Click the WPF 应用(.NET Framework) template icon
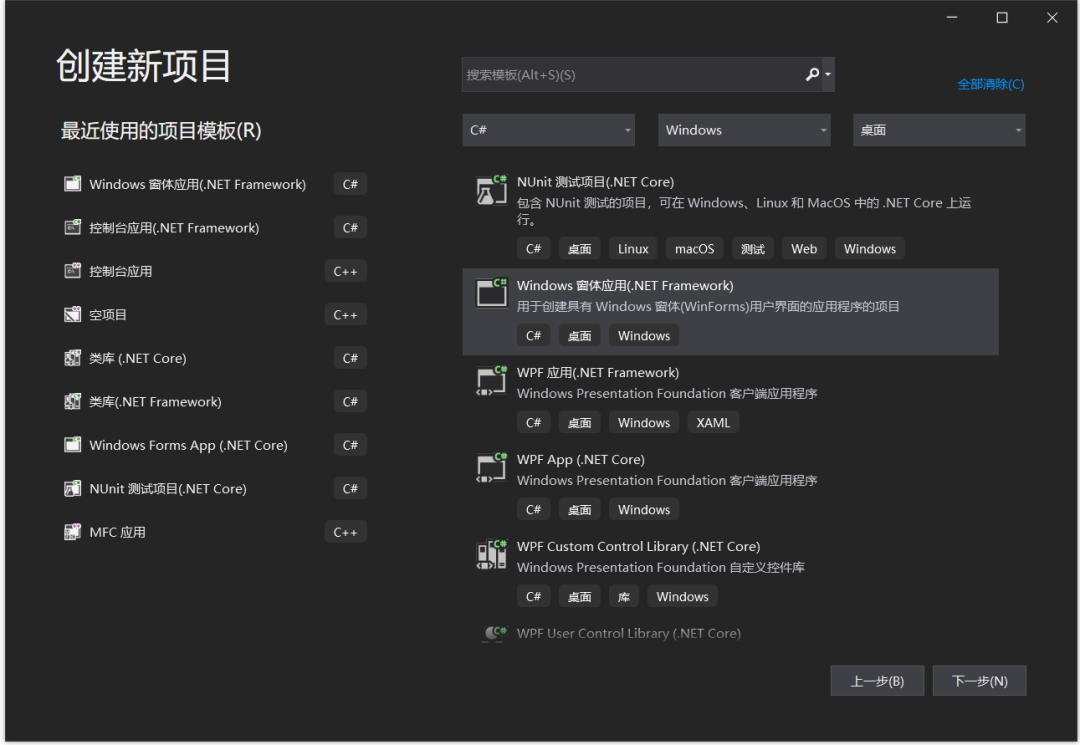 (491, 380)
